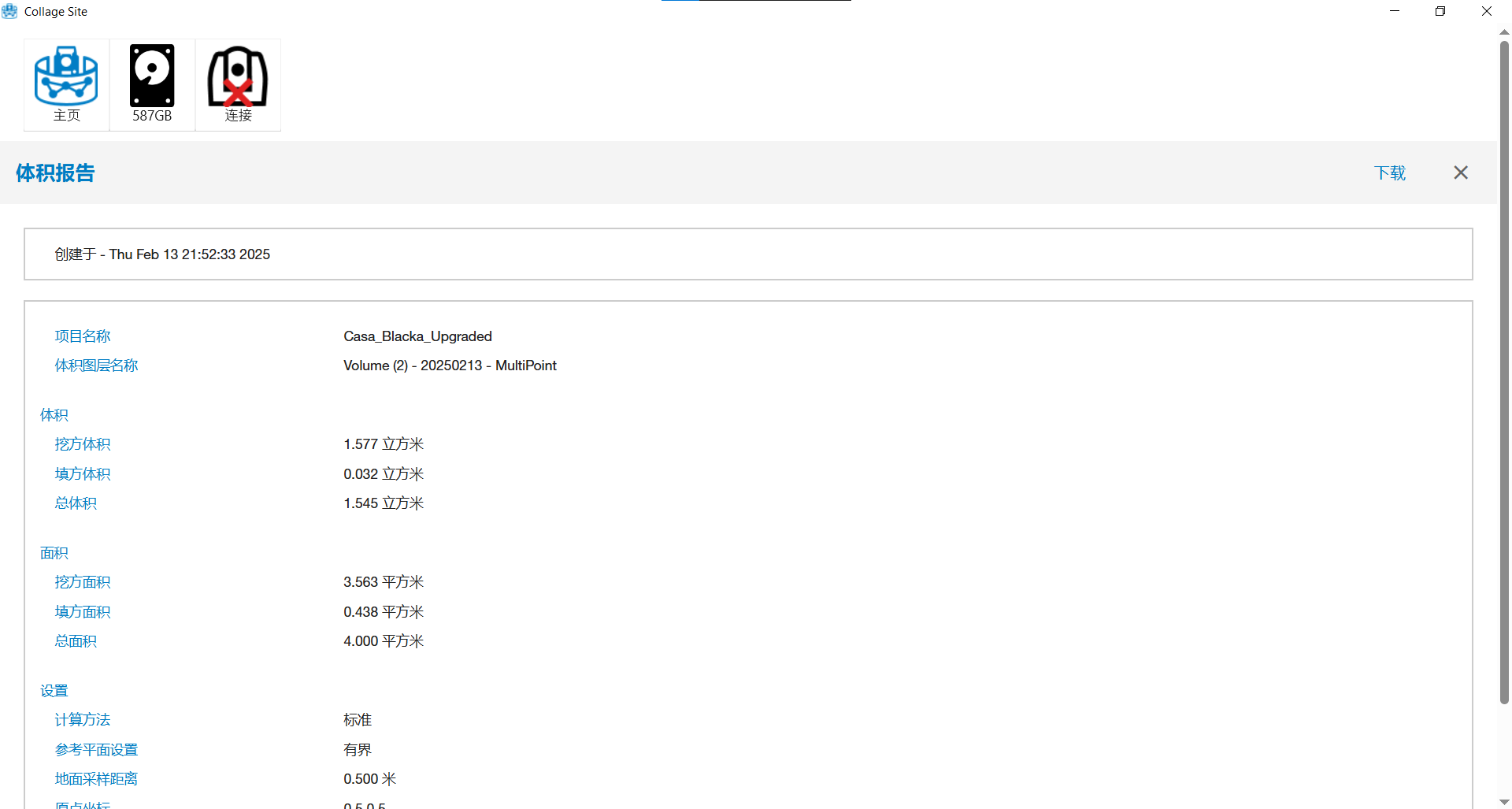The image size is (1512, 809).
Task: Click the Collage Site app icon in title bar
Action: pyautogui.click(x=9, y=11)
